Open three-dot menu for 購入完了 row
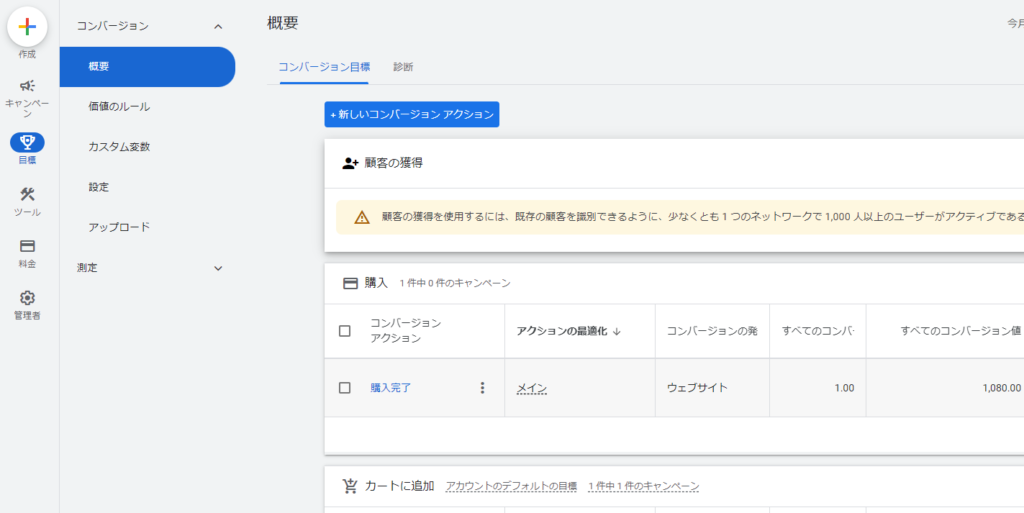The height and width of the screenshot is (513, 1024). (x=482, y=388)
